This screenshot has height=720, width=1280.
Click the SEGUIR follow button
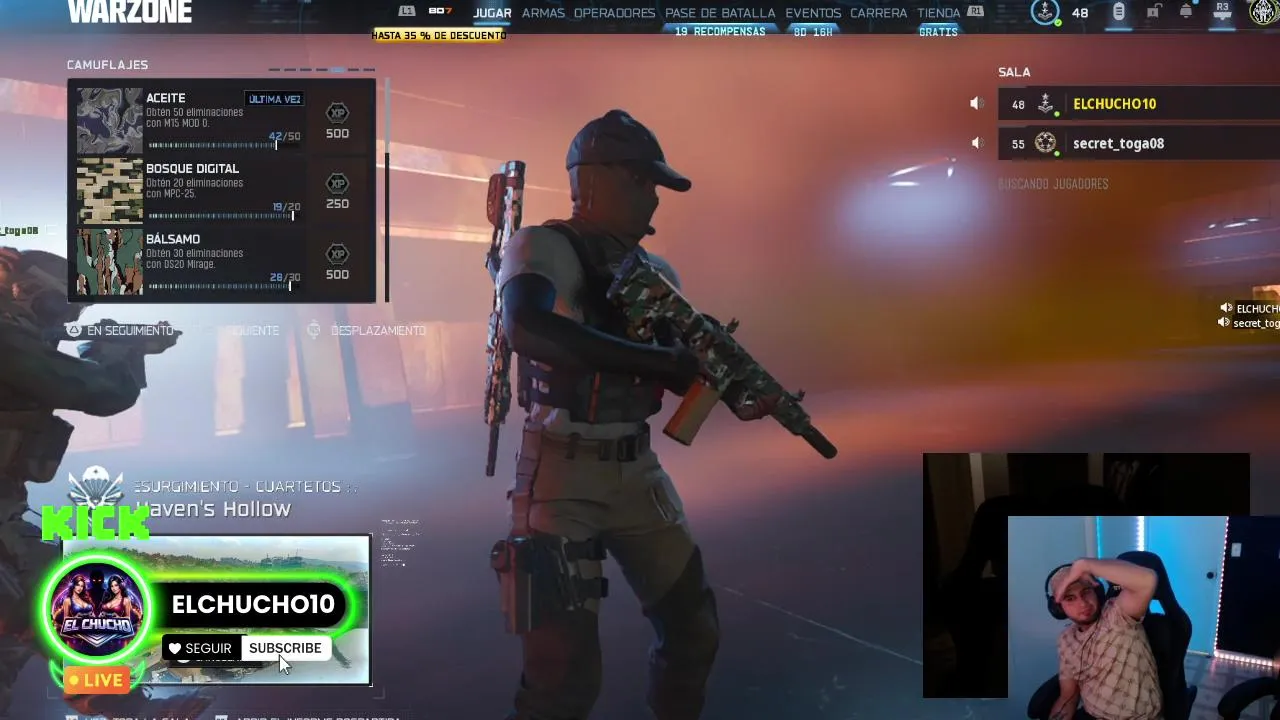tap(200, 648)
